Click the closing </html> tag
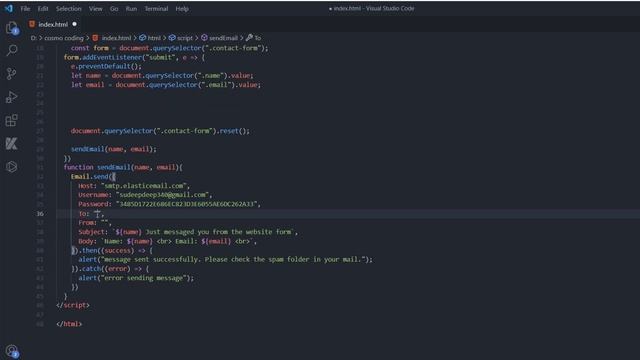This screenshot has width=640, height=360. (x=69, y=324)
